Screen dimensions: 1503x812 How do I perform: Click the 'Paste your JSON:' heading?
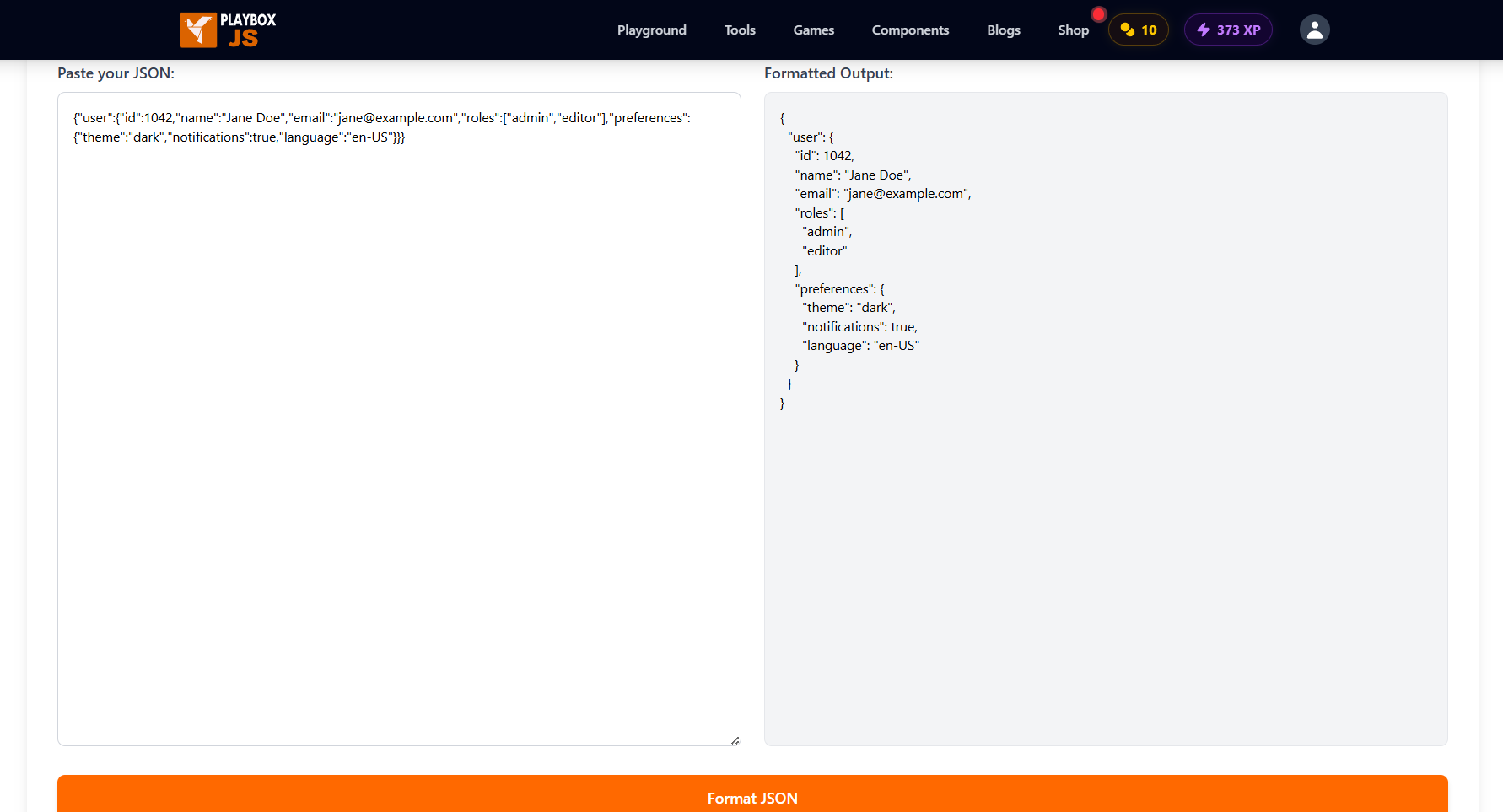[116, 73]
